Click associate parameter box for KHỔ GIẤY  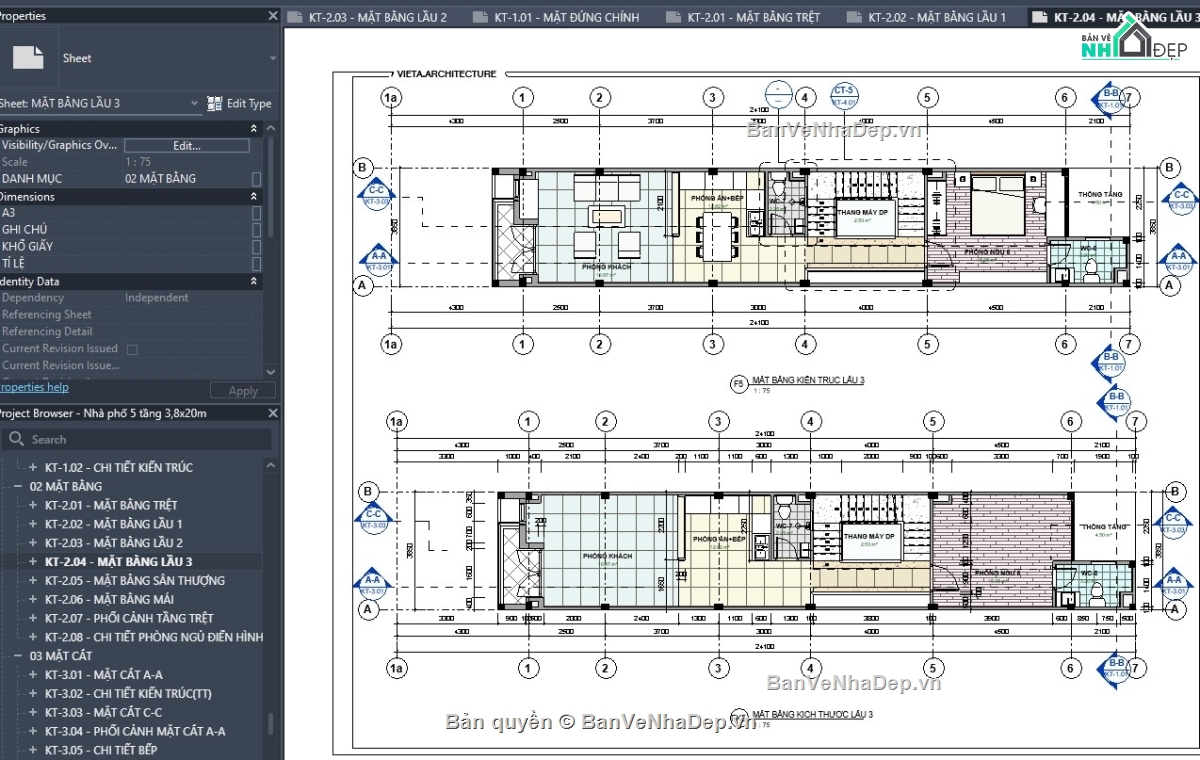click(x=257, y=247)
